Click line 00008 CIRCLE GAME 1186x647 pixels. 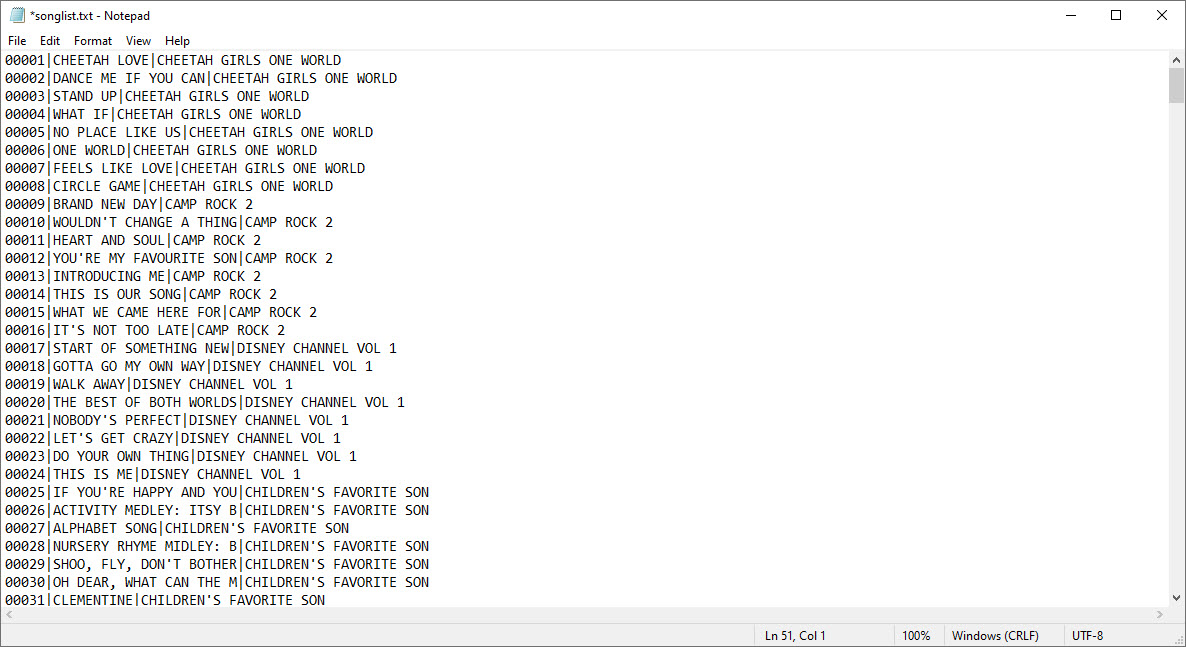(x=169, y=186)
